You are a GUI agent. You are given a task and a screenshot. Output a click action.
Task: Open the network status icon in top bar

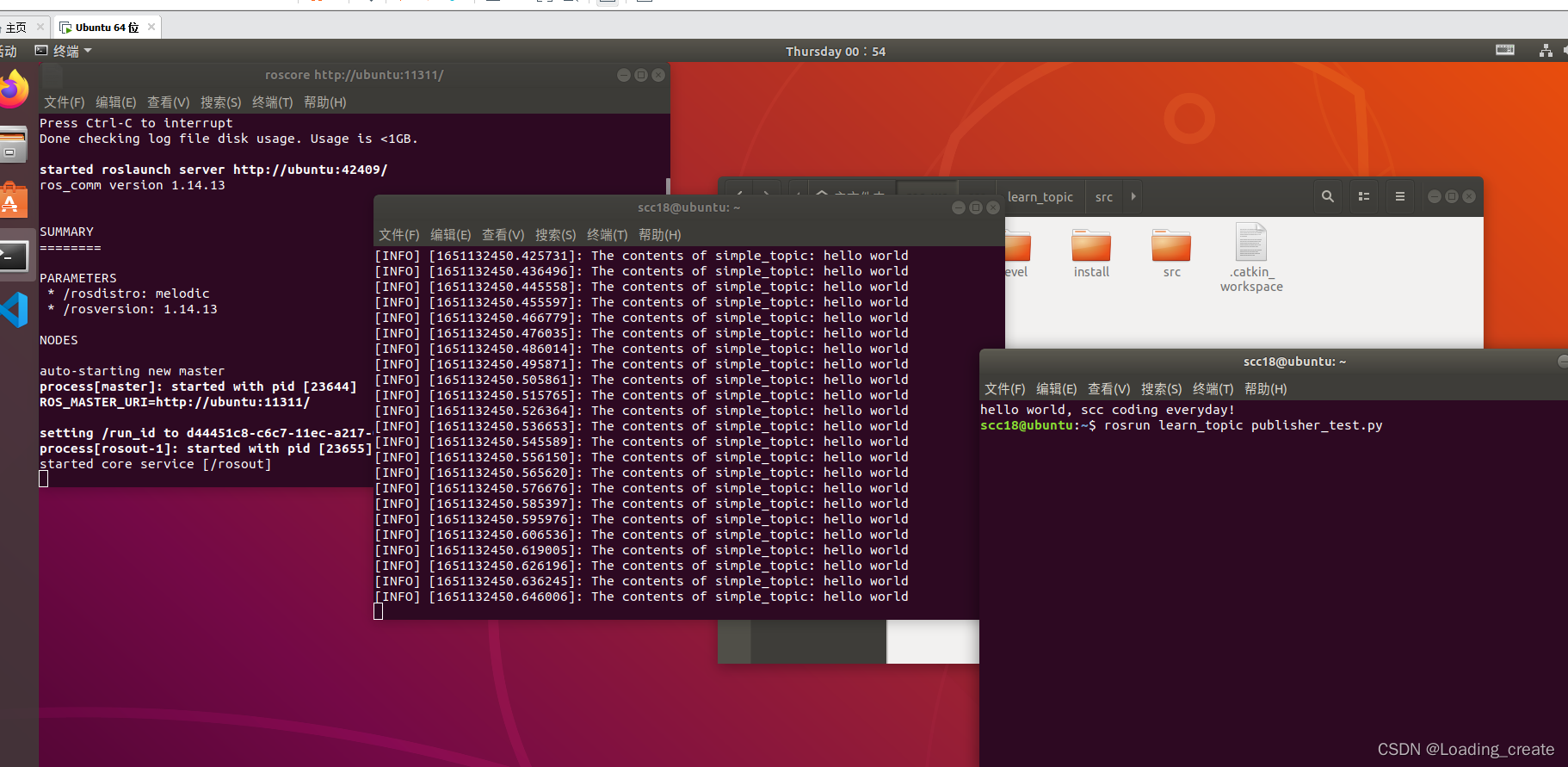point(1546,51)
